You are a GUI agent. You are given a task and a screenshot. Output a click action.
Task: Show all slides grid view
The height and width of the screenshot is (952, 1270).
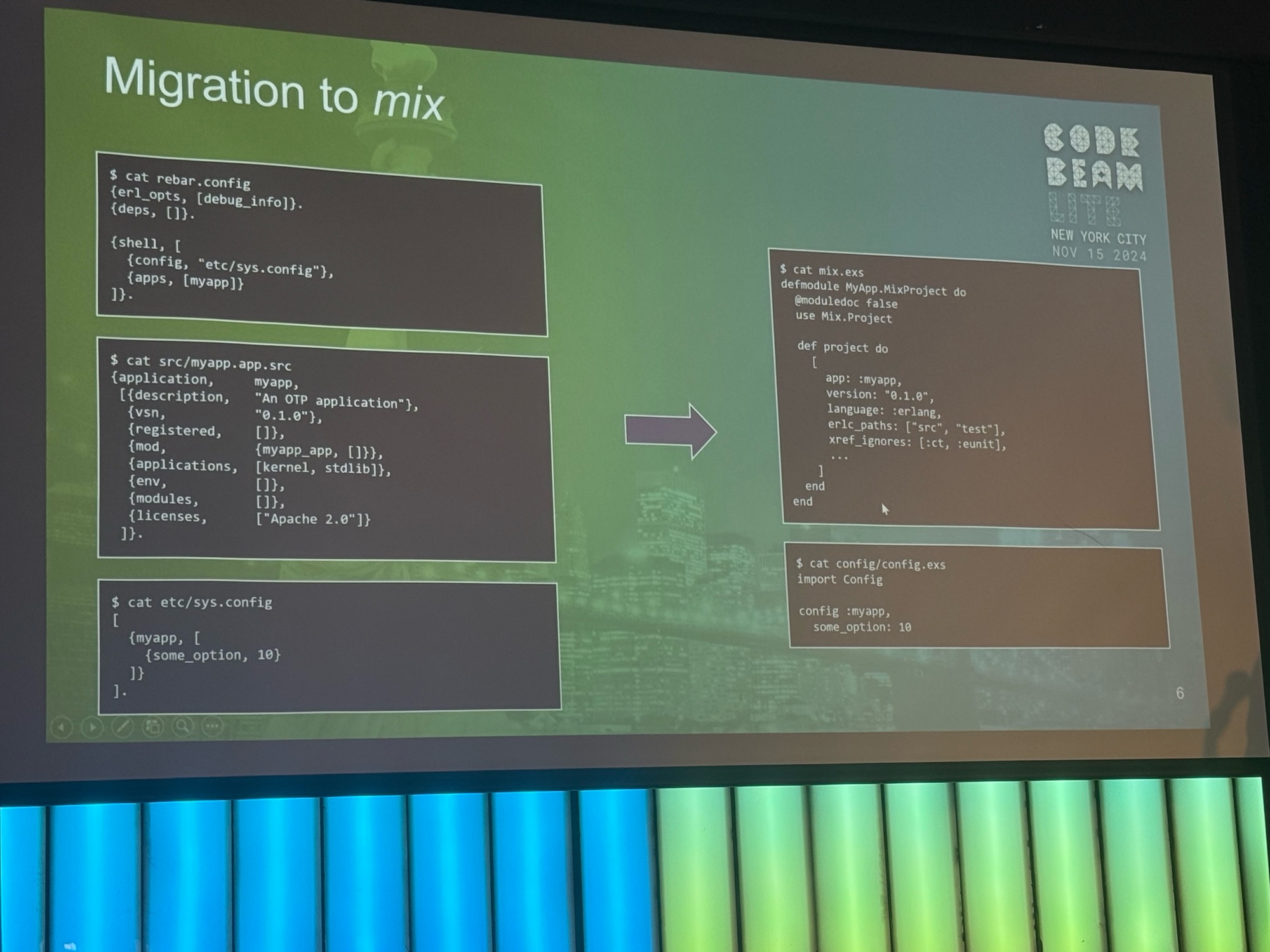click(153, 726)
